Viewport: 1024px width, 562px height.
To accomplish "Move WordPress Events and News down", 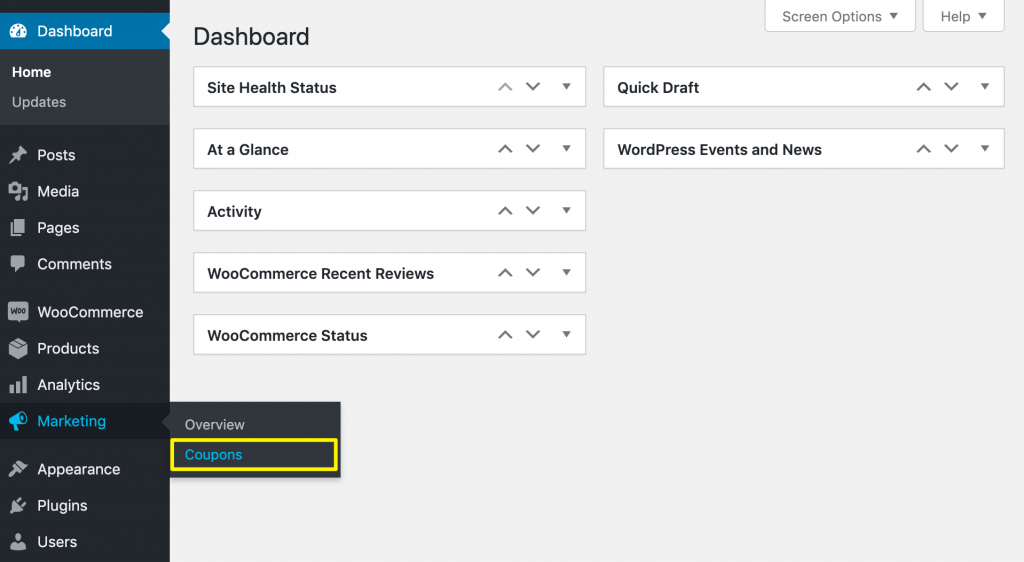I will pos(952,149).
